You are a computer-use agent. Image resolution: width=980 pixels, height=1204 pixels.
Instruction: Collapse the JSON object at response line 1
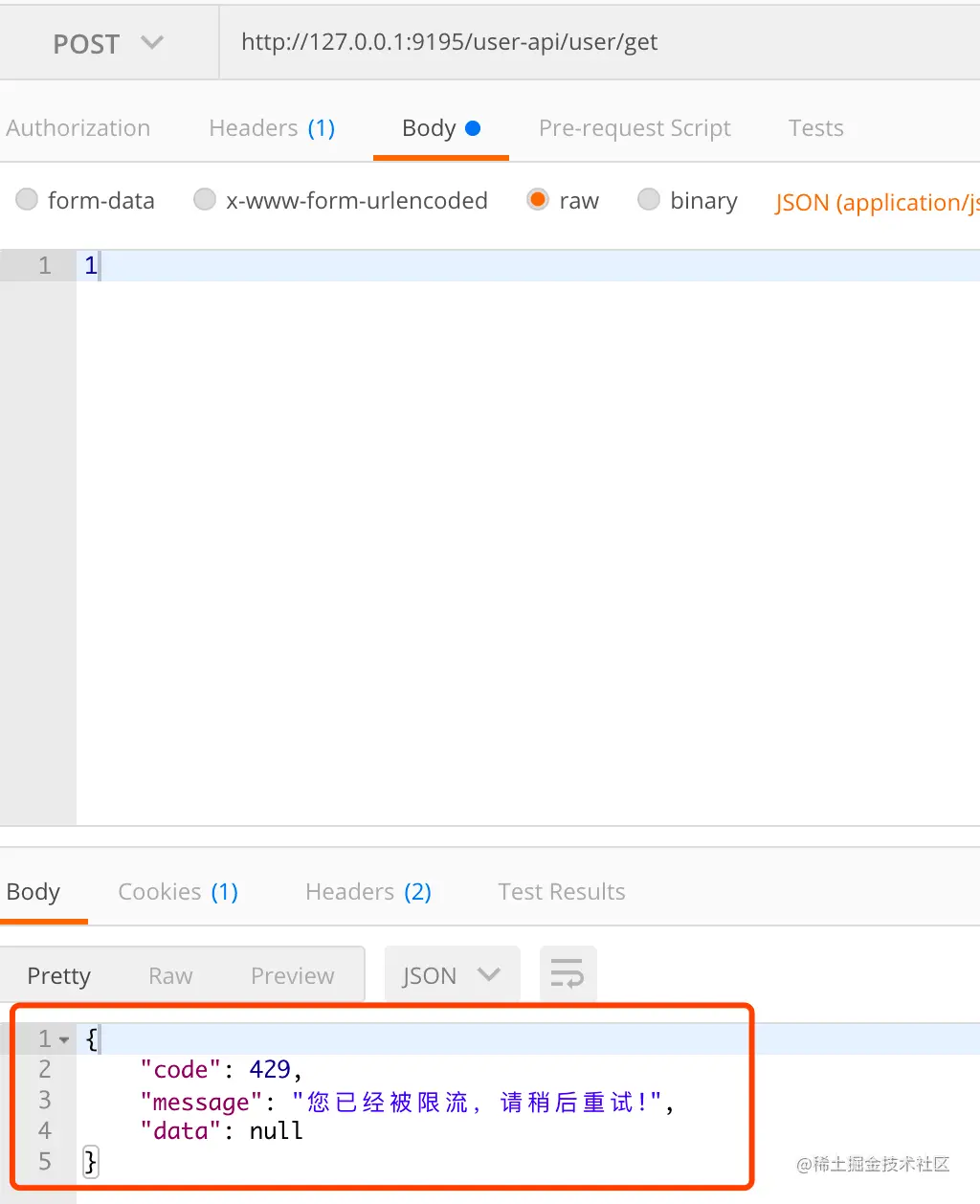(x=64, y=1039)
